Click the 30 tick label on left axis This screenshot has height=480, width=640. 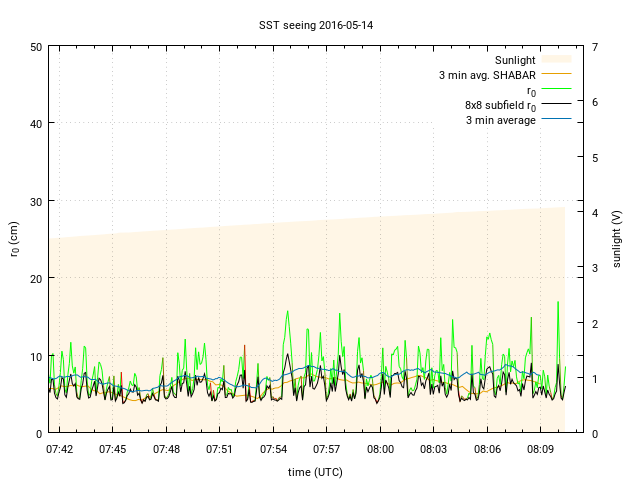point(35,201)
